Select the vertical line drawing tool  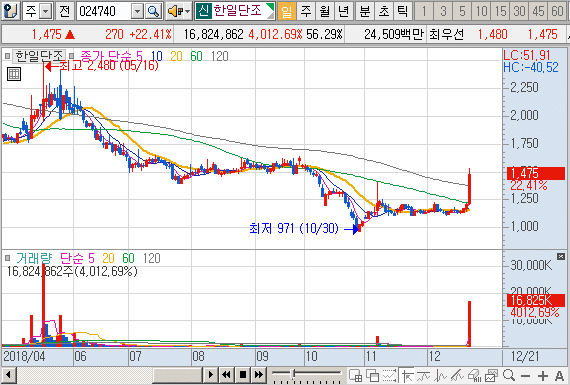(x=441, y=375)
